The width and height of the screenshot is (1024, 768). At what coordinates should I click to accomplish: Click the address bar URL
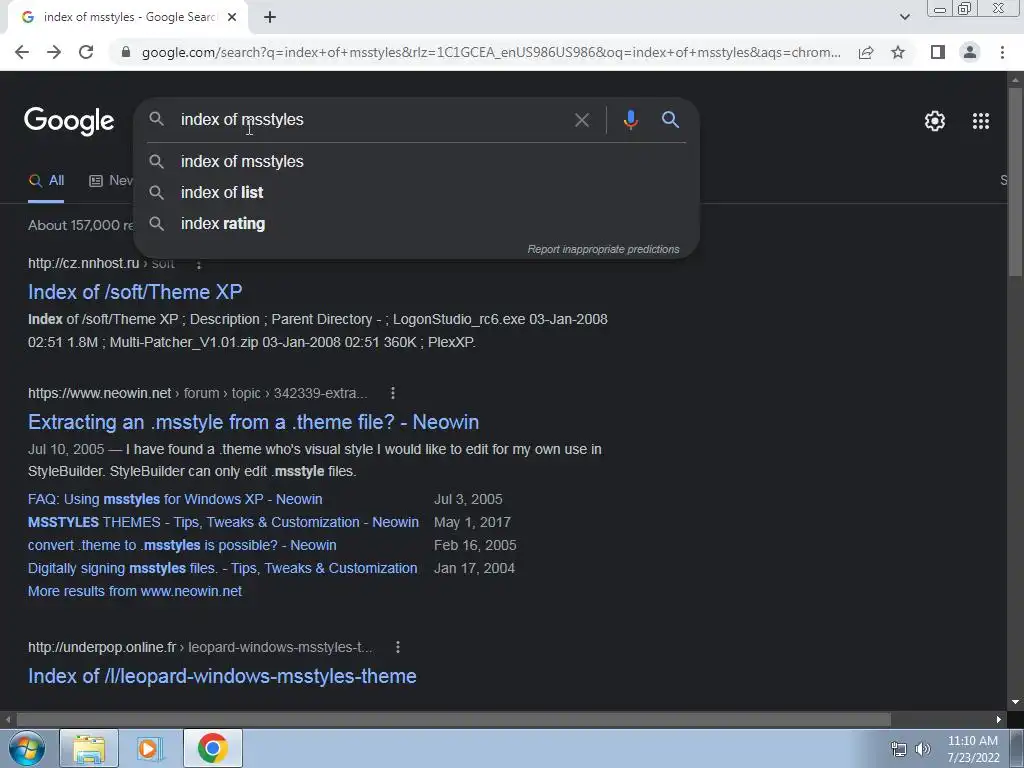click(x=491, y=52)
